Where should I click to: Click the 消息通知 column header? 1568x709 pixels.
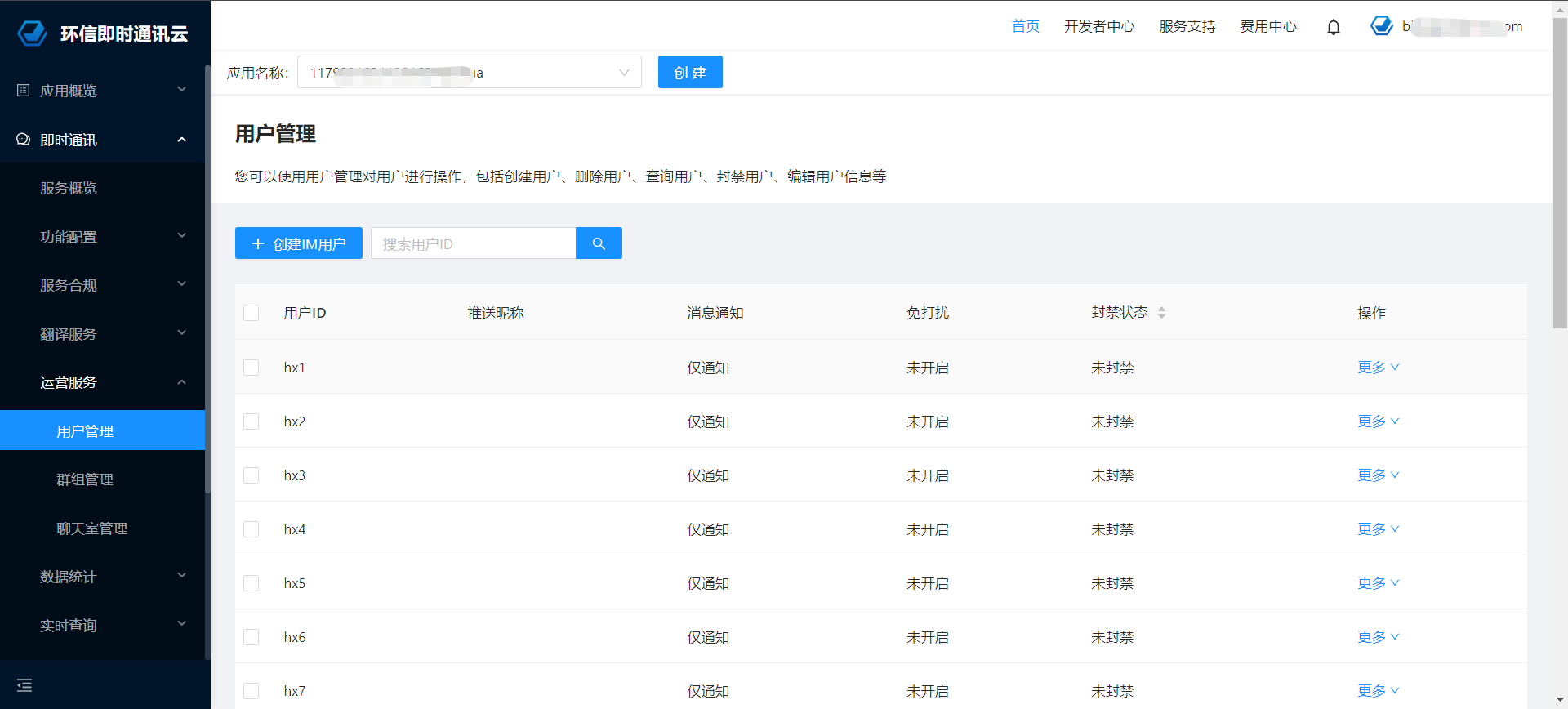[x=715, y=313]
